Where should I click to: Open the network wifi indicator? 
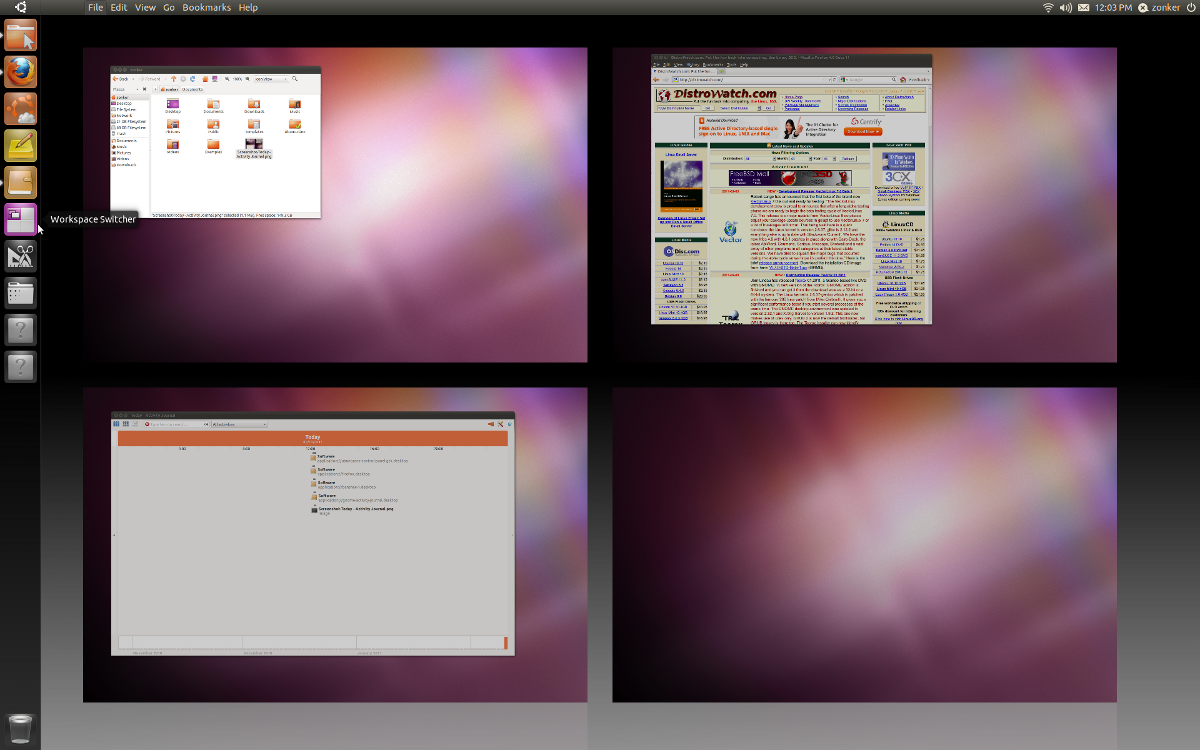1048,7
